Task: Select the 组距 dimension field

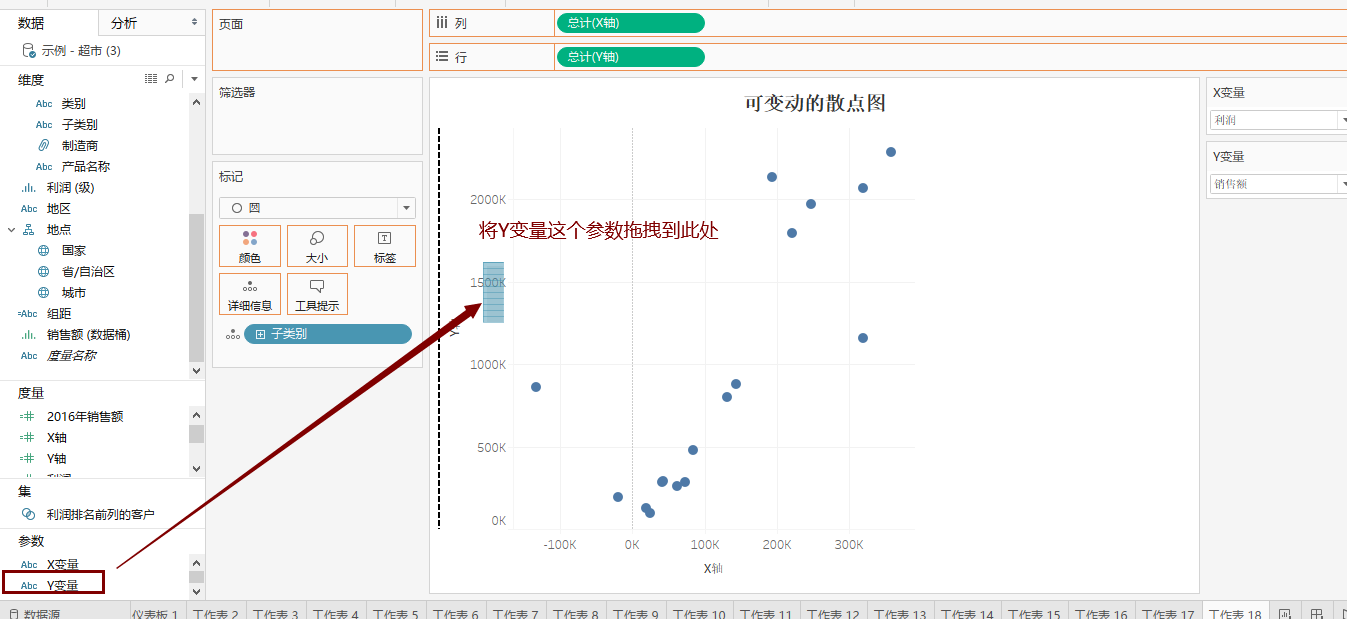Action: 59,314
